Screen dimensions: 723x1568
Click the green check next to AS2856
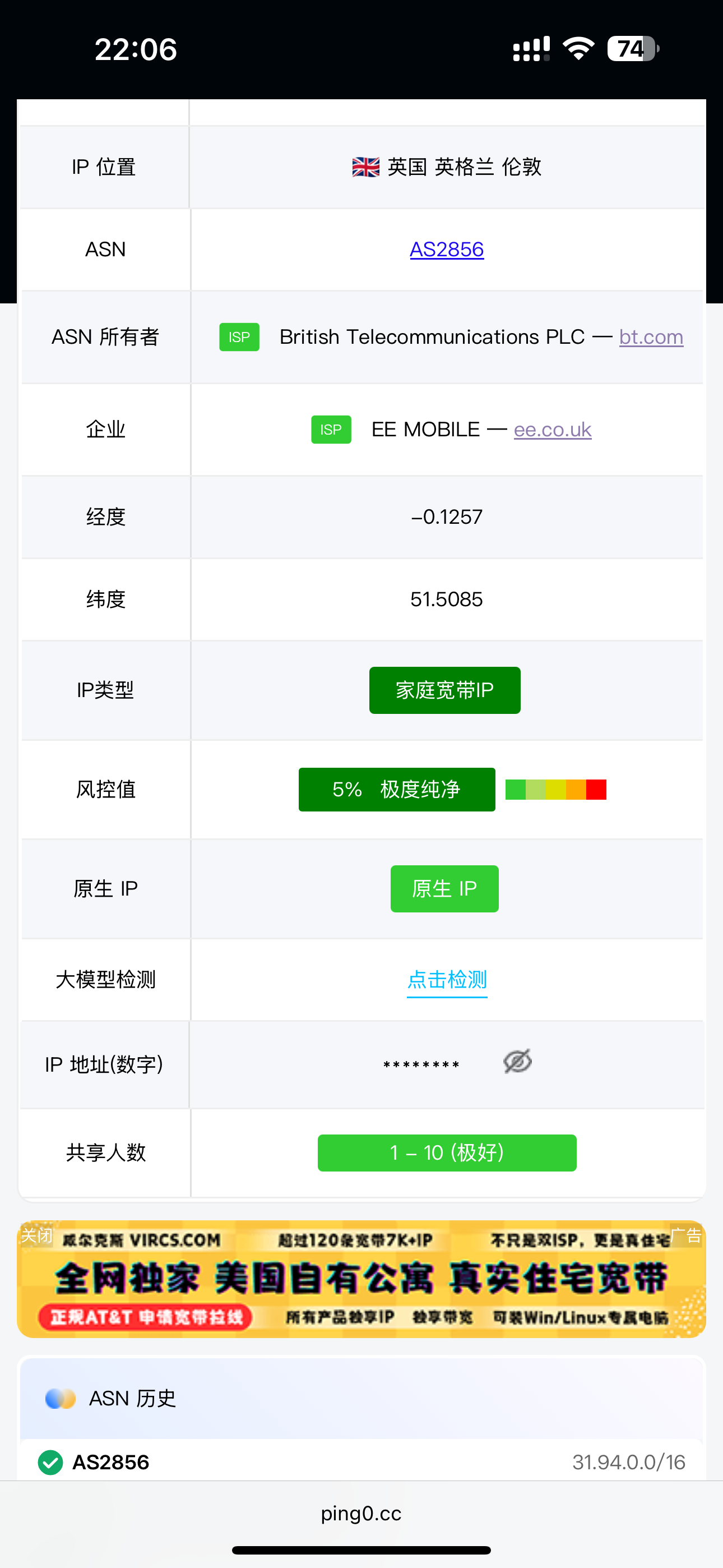coord(50,1462)
